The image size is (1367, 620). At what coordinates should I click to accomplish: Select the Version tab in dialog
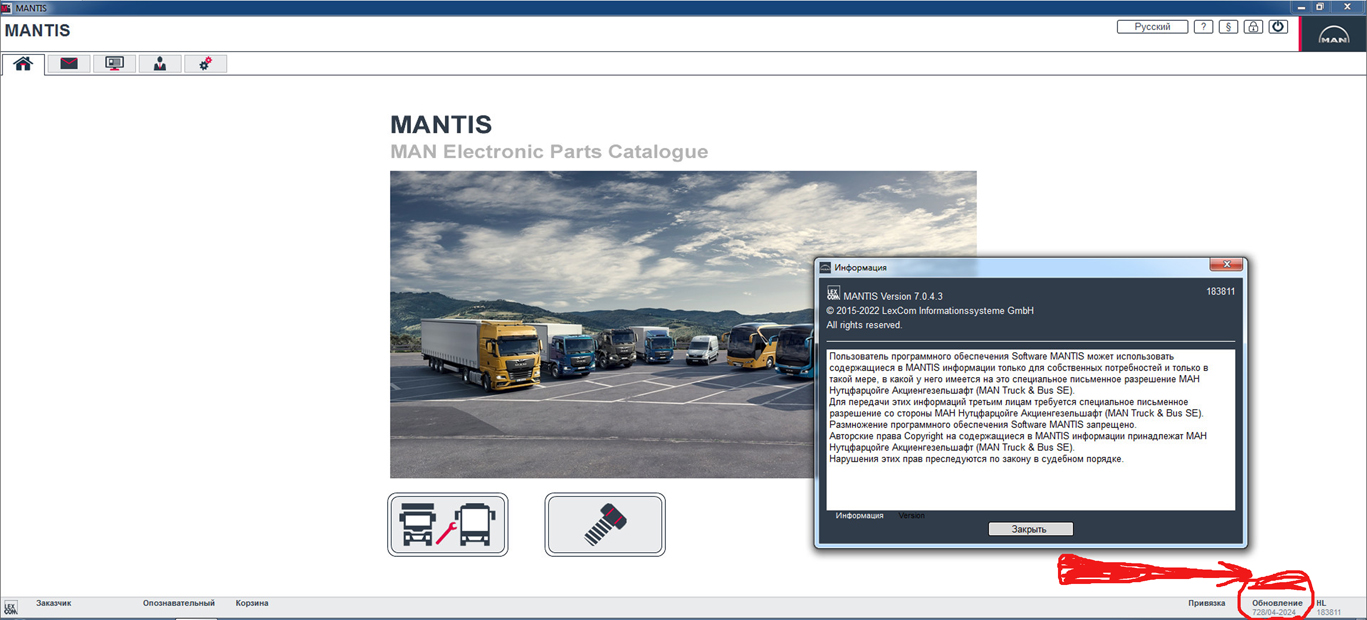pos(911,516)
